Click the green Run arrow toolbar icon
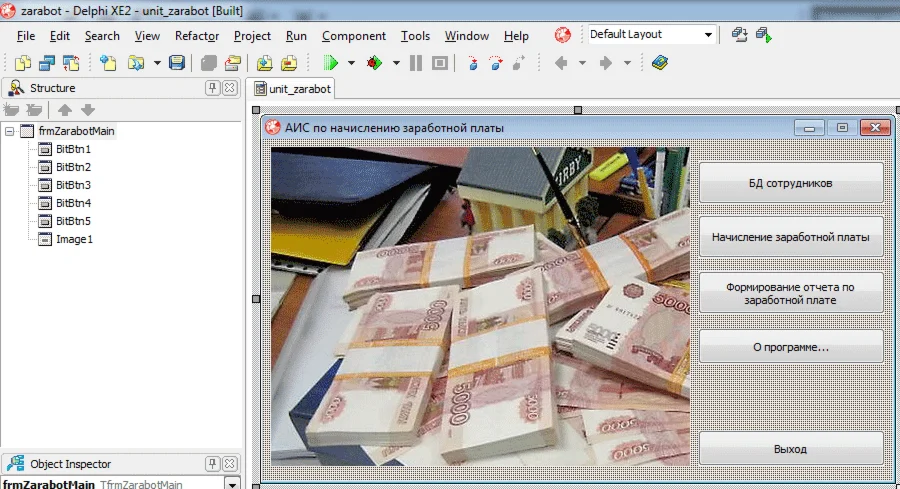The image size is (900, 489). pos(331,63)
